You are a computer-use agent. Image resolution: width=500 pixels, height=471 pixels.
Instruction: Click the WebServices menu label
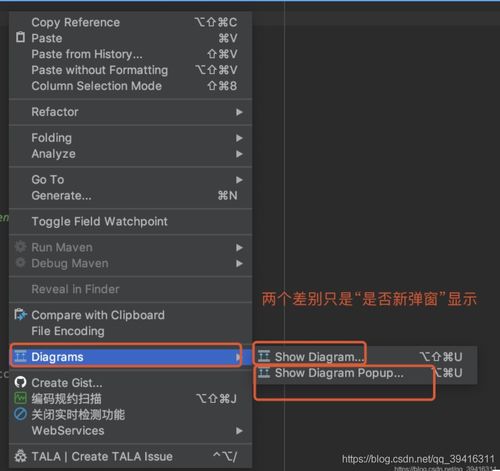click(68, 430)
